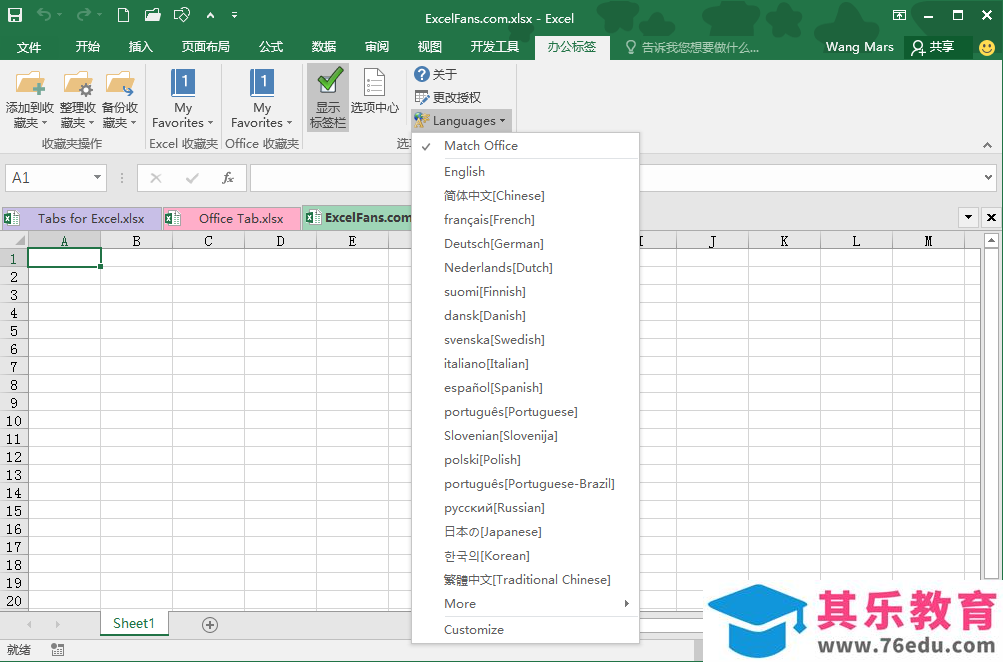Add a new sheet with plus icon
The height and width of the screenshot is (662, 1003).
(x=210, y=625)
